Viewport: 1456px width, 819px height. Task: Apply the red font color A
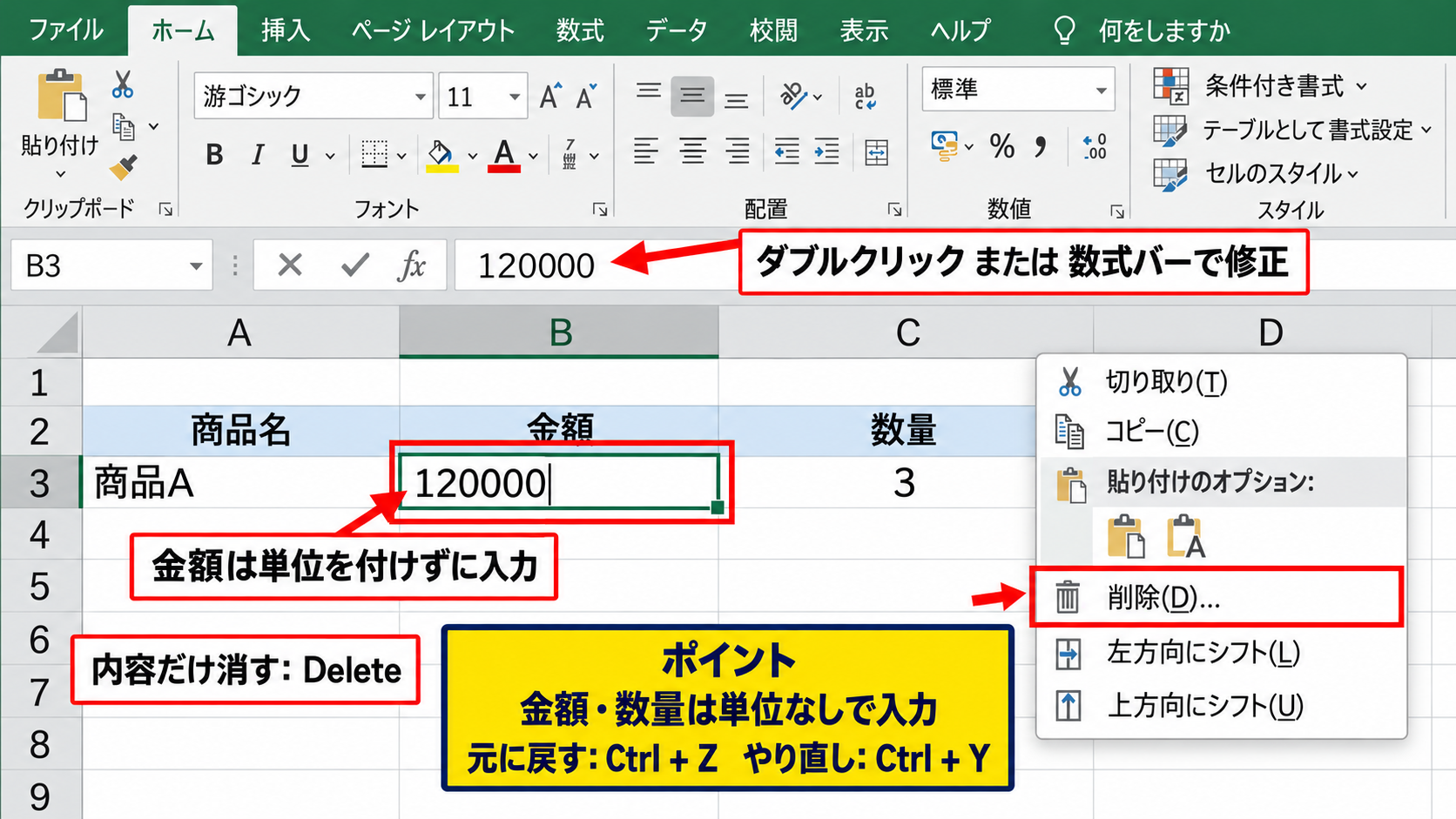click(504, 156)
